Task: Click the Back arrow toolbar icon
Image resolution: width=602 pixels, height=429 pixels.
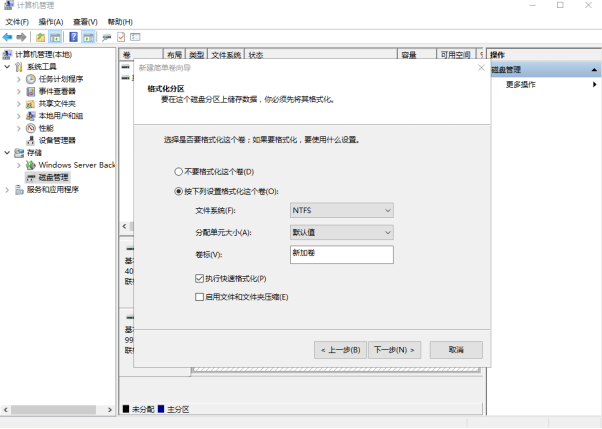Action: tap(7, 37)
